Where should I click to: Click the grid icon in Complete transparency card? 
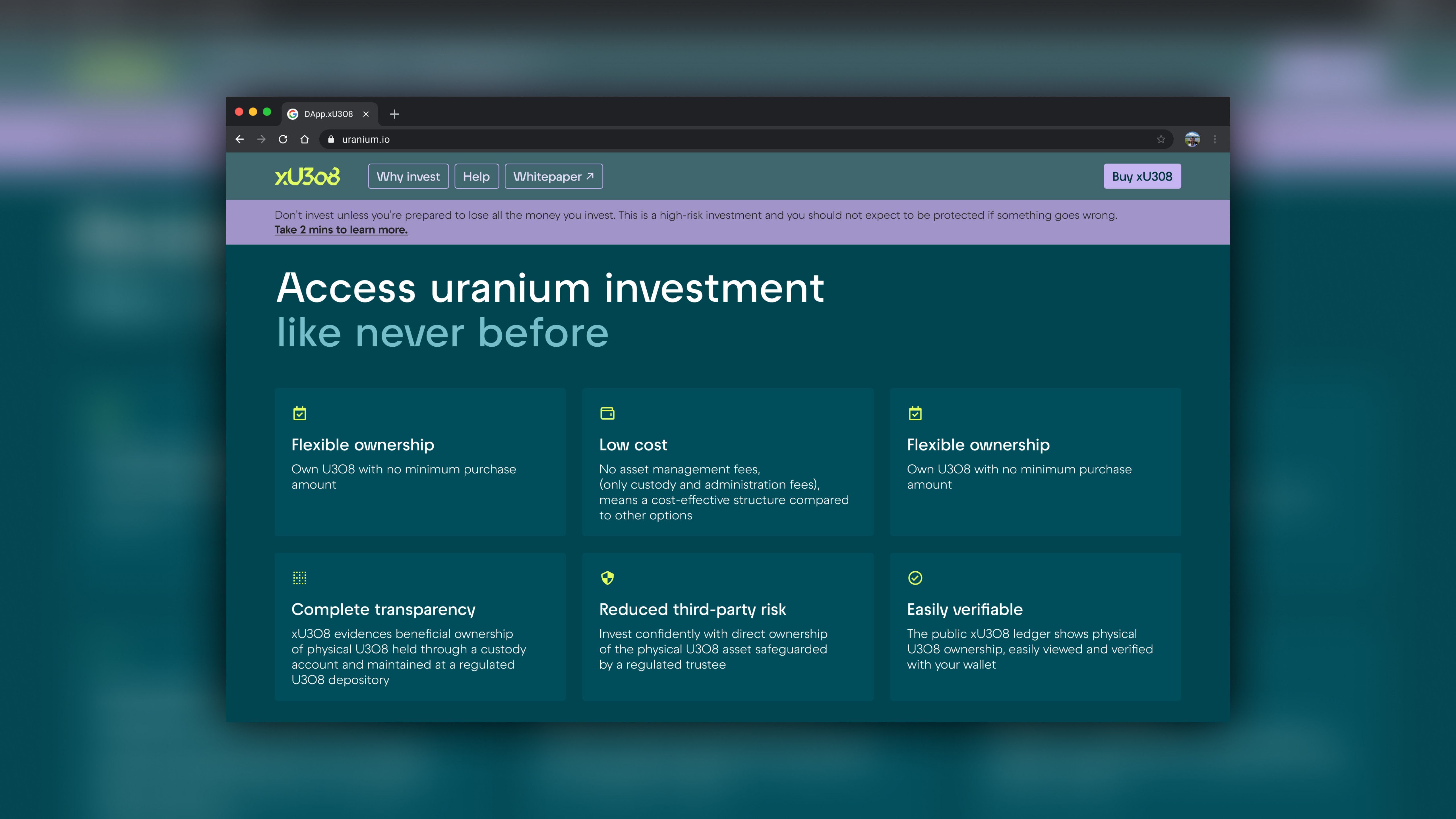click(299, 578)
